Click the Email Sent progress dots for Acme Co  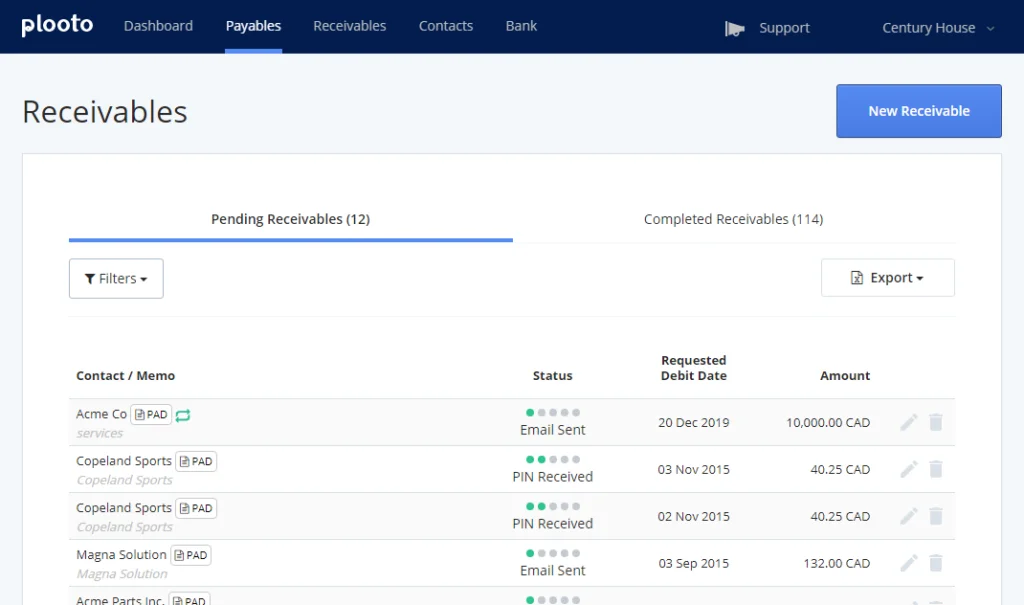point(552,411)
